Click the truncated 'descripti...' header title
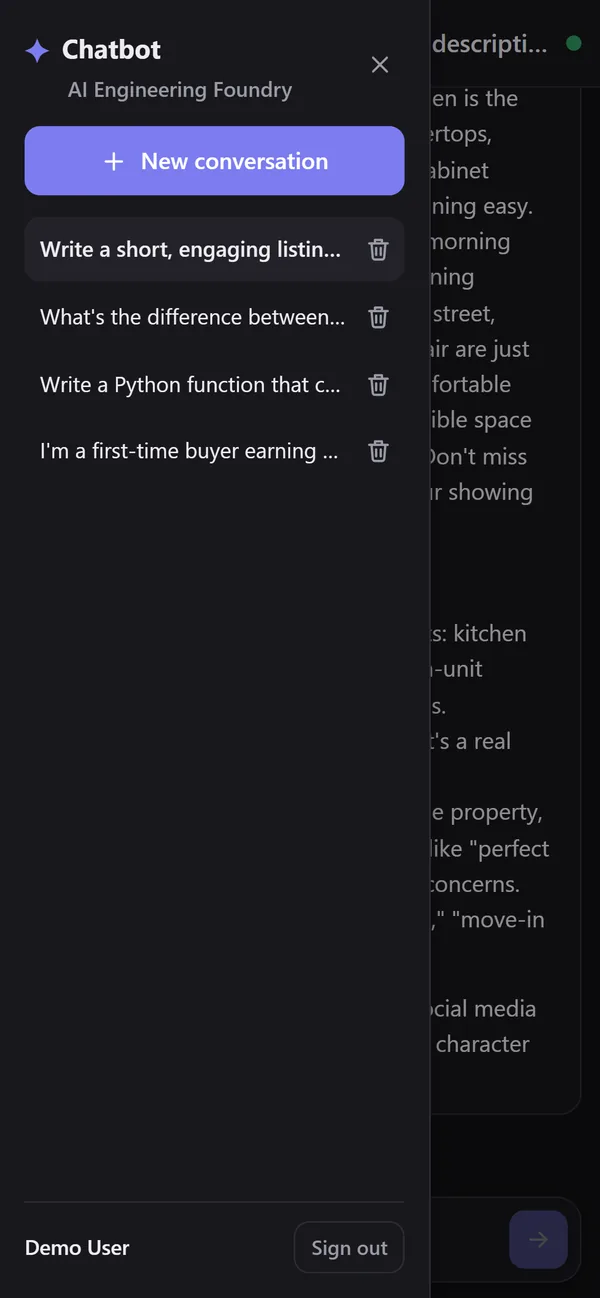600x1298 pixels. (x=490, y=44)
